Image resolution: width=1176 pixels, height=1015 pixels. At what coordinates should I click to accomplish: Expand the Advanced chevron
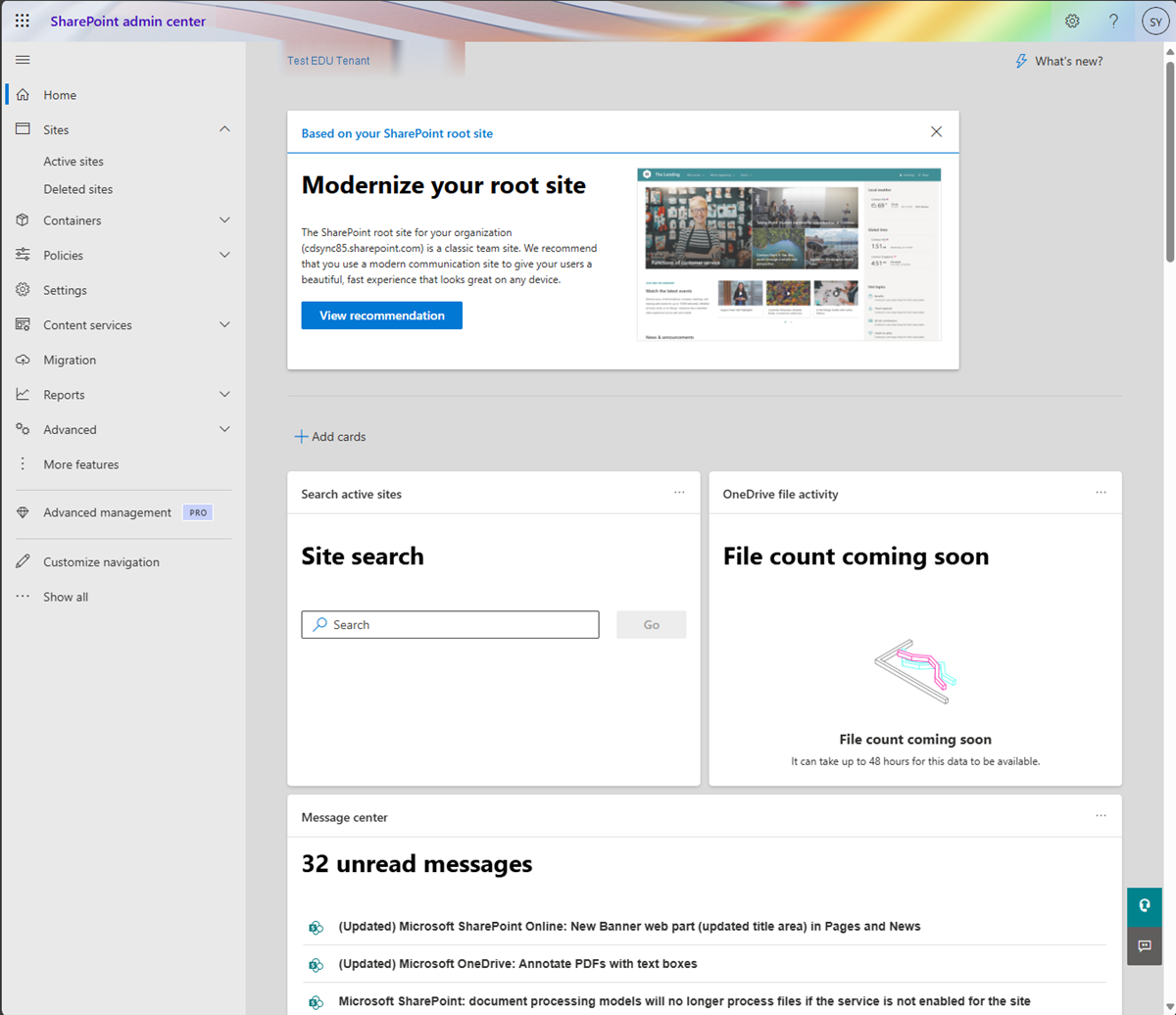pyautogui.click(x=224, y=429)
